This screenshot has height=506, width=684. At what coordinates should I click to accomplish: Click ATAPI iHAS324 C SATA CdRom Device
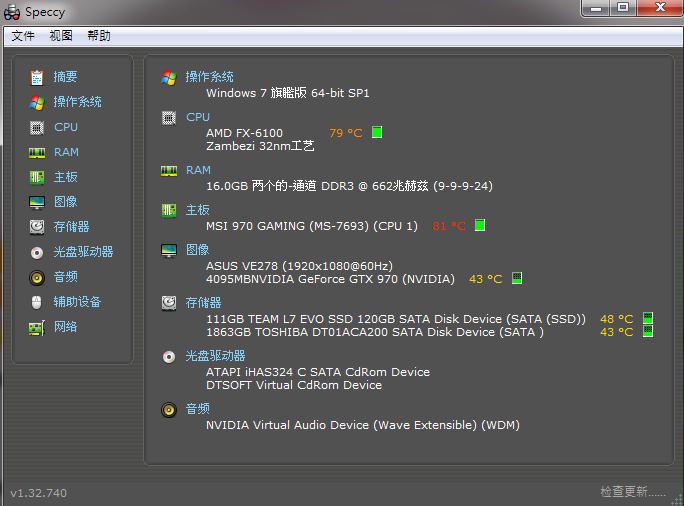click(x=318, y=372)
